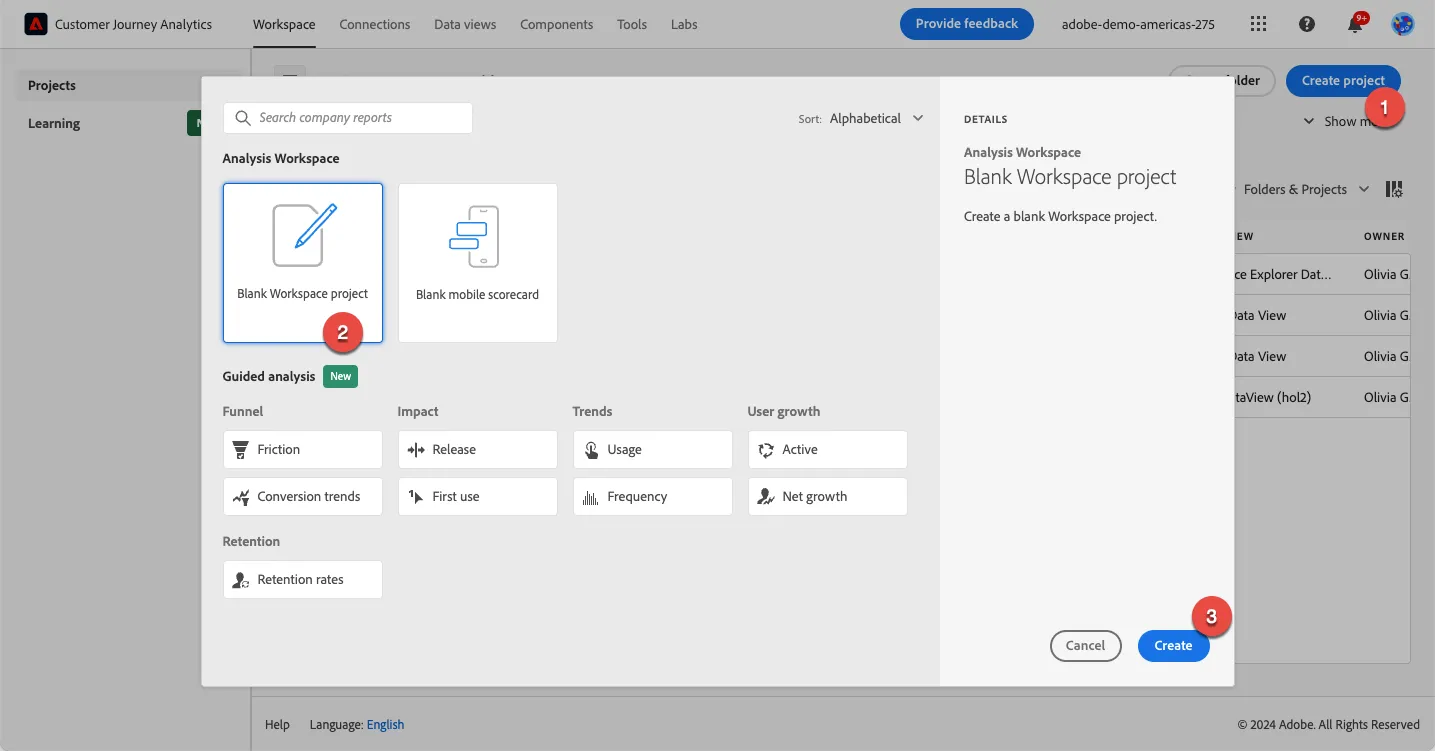Choose the Active user growth analysis
1435x751 pixels.
click(828, 450)
